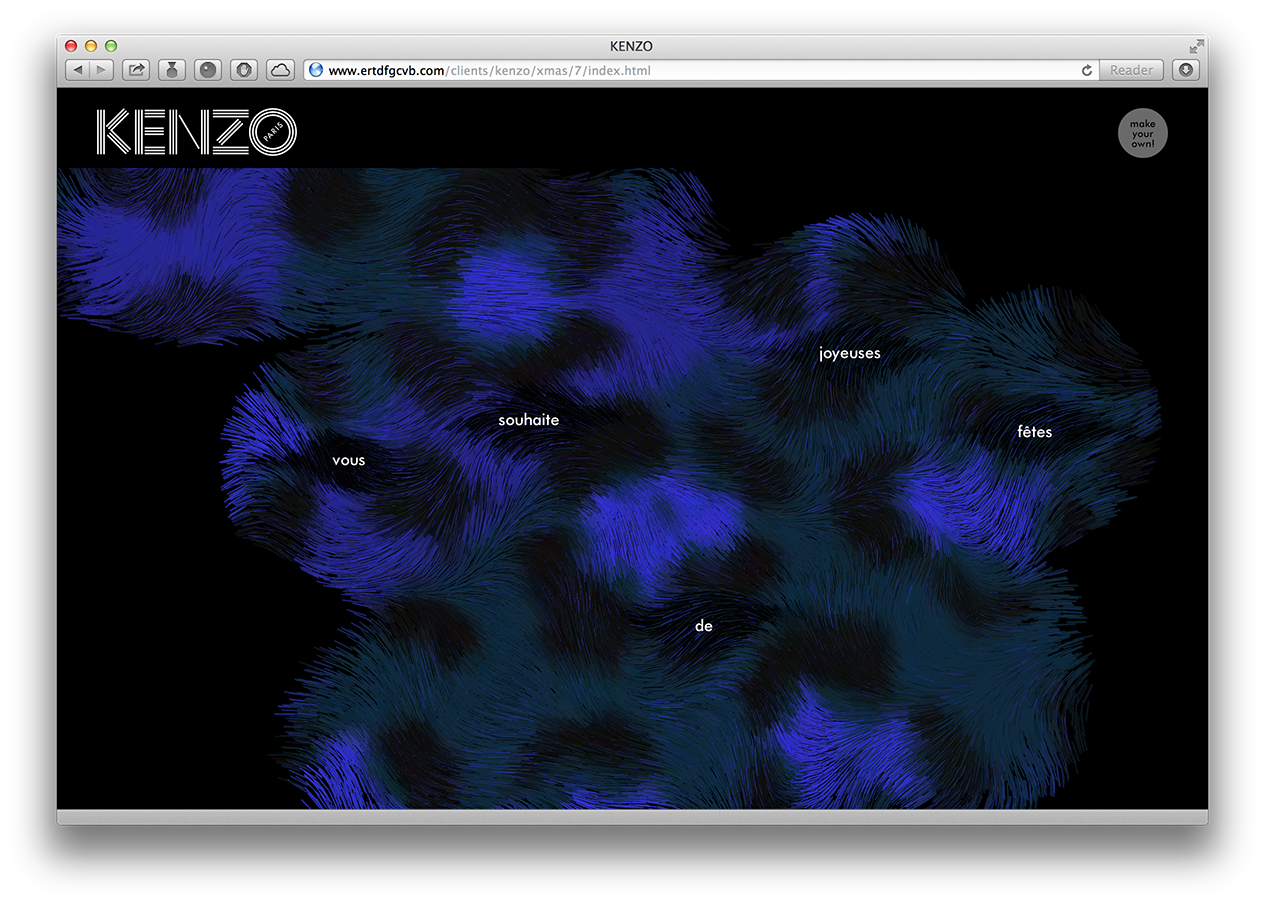The width and height of the screenshot is (1265, 904).
Task: Open the Share menu icon
Action: coord(135,70)
